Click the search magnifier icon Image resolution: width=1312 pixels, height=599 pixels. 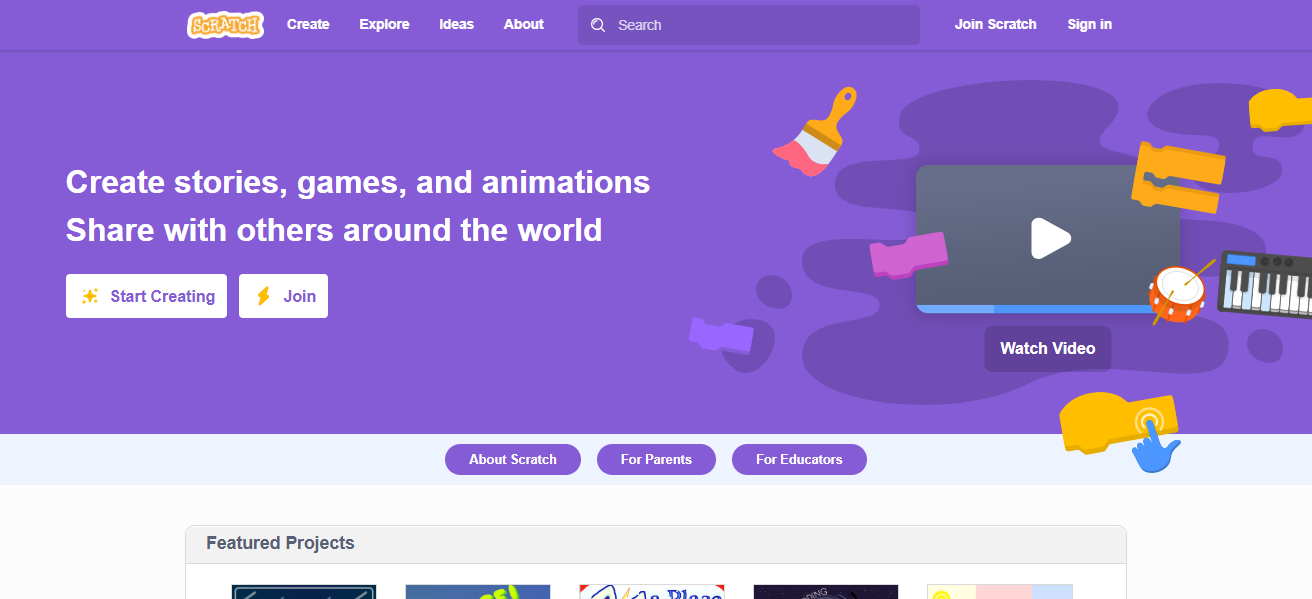pyautogui.click(x=598, y=25)
